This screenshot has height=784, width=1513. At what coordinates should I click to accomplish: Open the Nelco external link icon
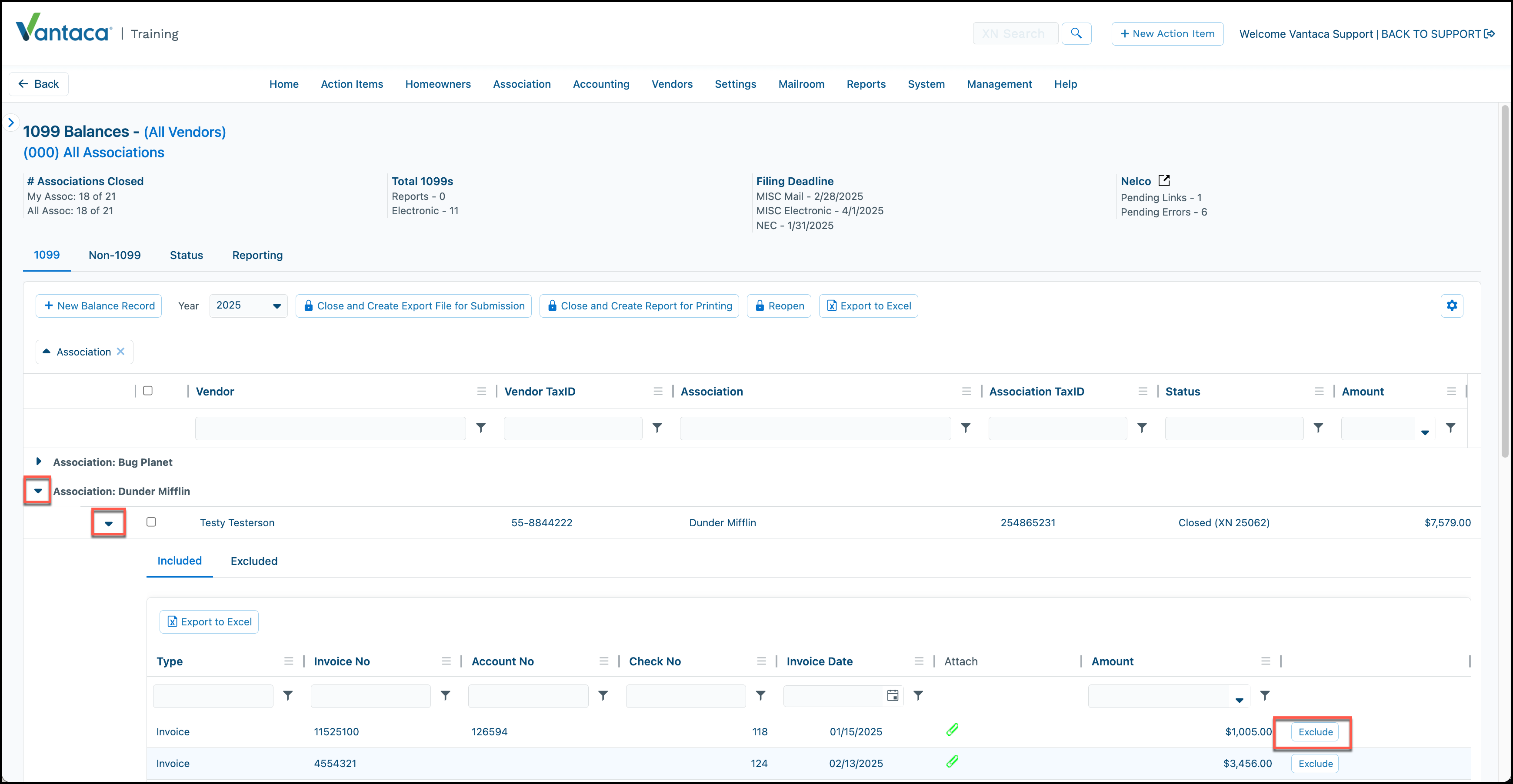pos(1164,181)
